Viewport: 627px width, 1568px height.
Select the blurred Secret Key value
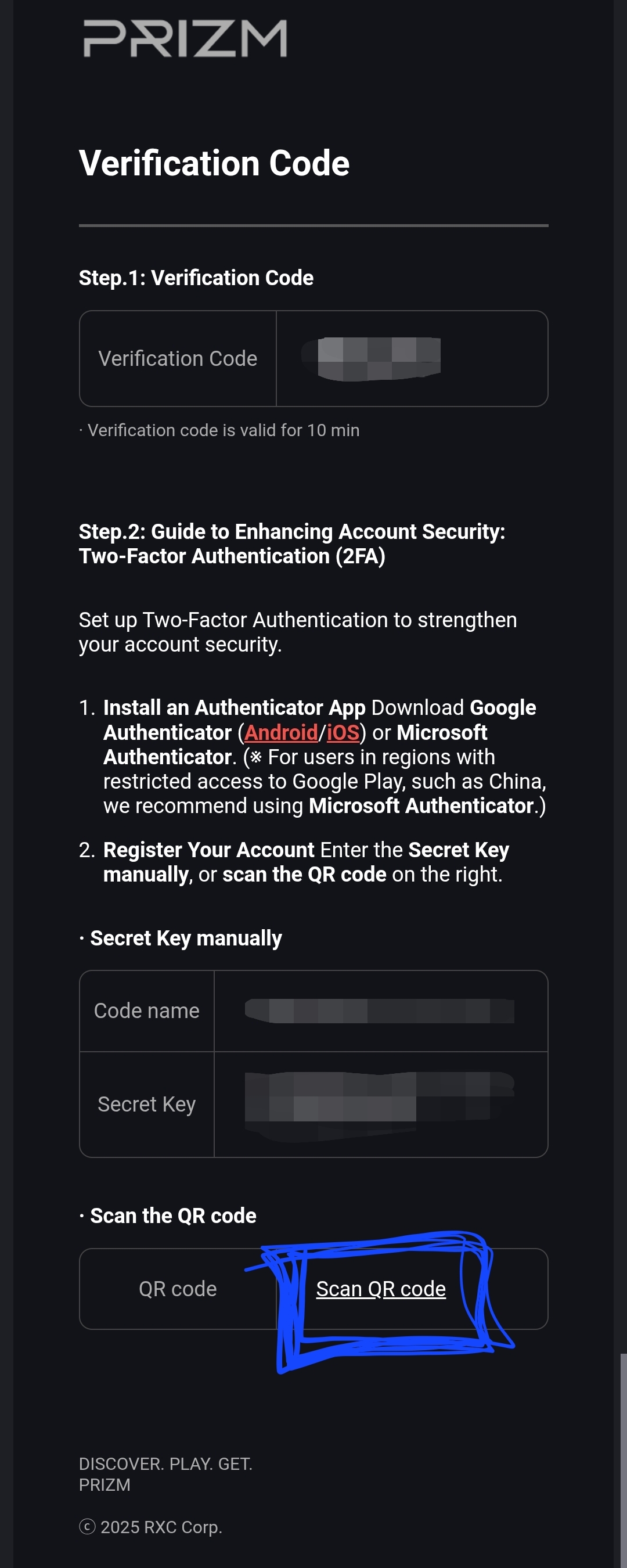[379, 1104]
